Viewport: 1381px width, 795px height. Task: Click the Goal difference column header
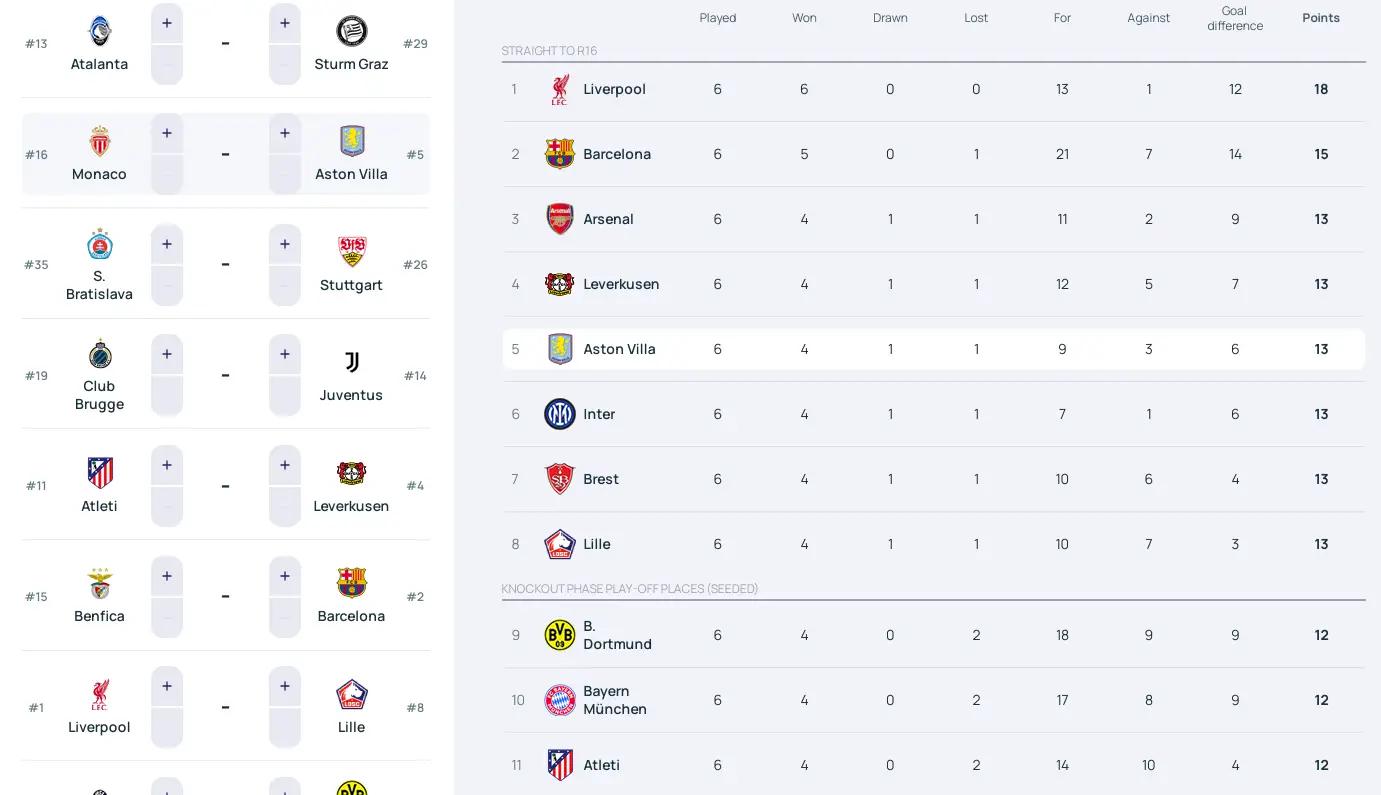(1234, 18)
